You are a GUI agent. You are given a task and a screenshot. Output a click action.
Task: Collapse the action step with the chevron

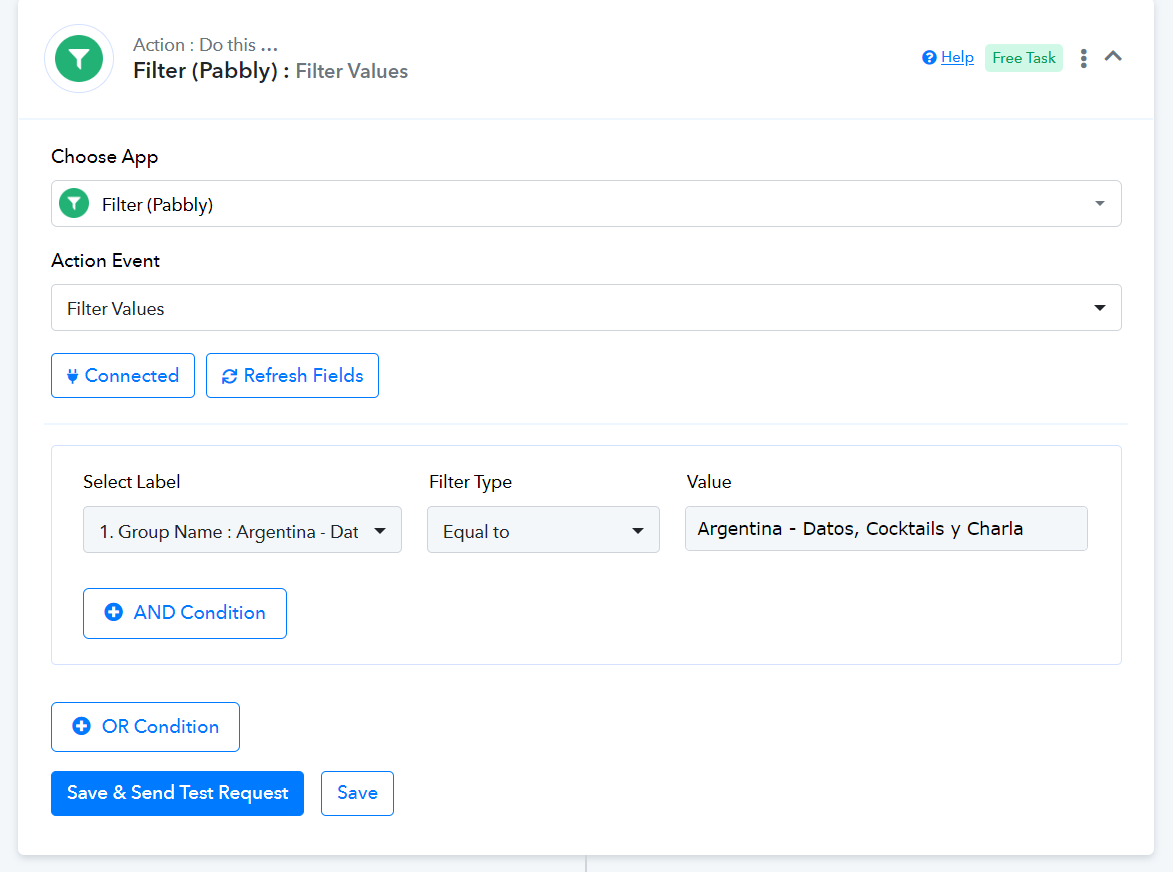[x=1113, y=56]
